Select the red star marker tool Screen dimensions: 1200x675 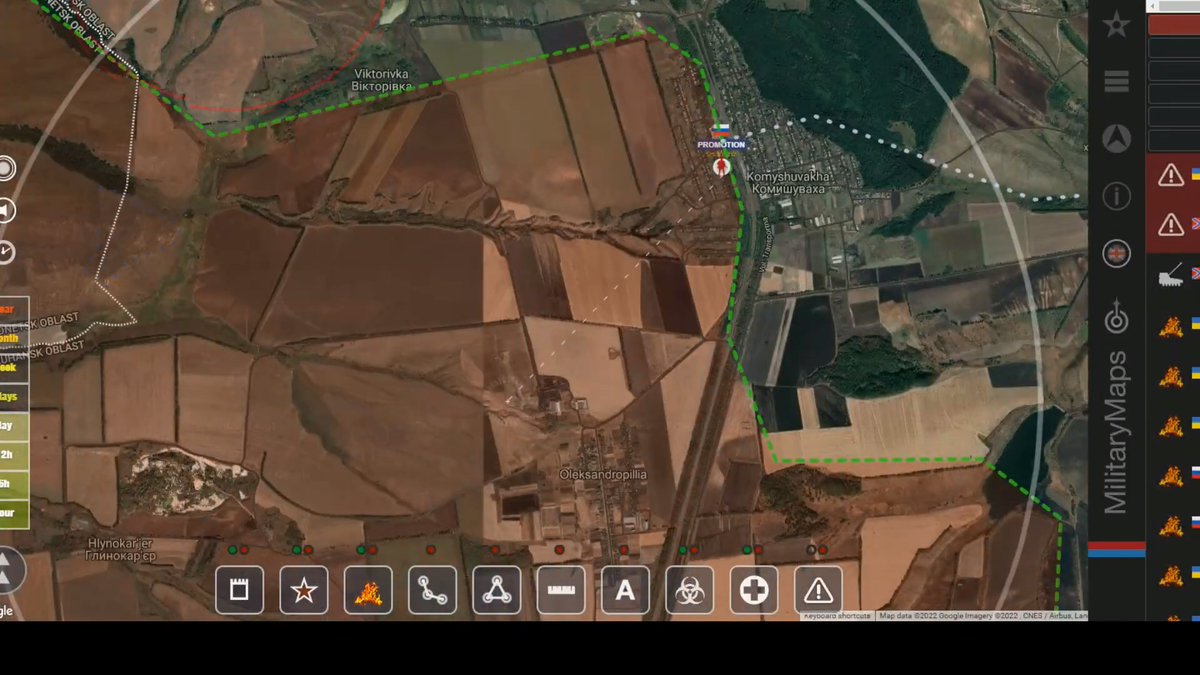304,590
